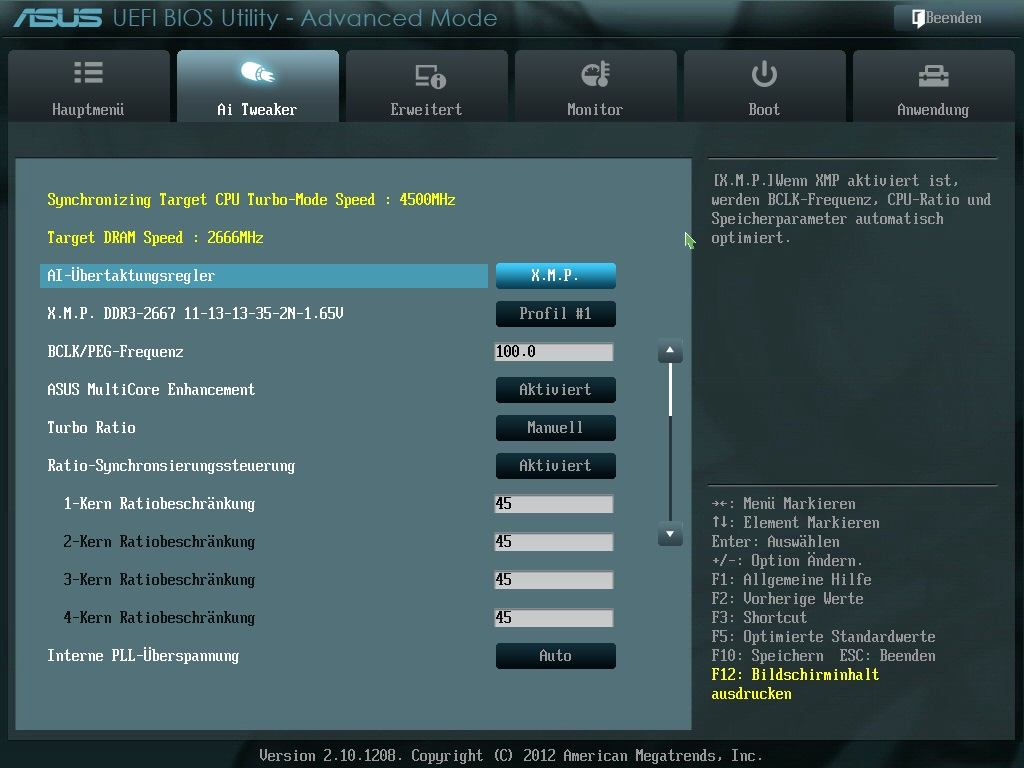Viewport: 1024px width, 768px height.
Task: Open the Hauptmenü tab
Action: [x=89, y=86]
